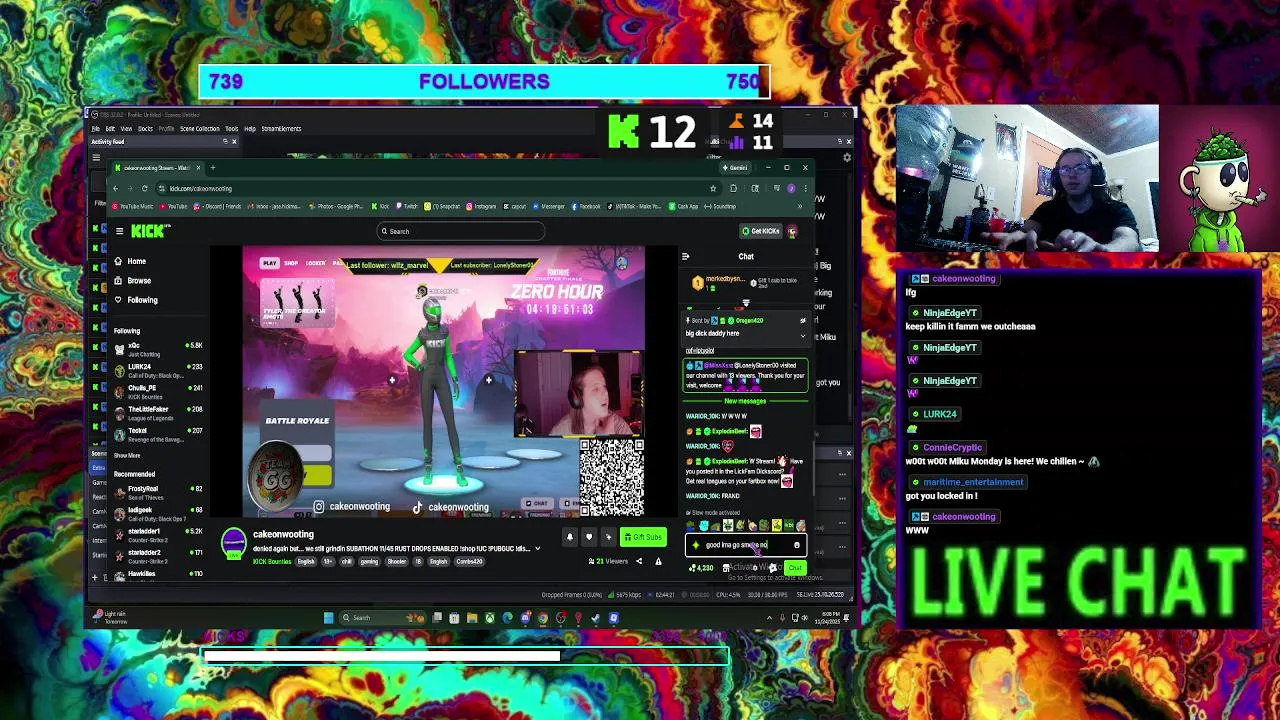Screen dimensions: 1280x720
Task: Open OBS Docks menu
Action: (145, 129)
